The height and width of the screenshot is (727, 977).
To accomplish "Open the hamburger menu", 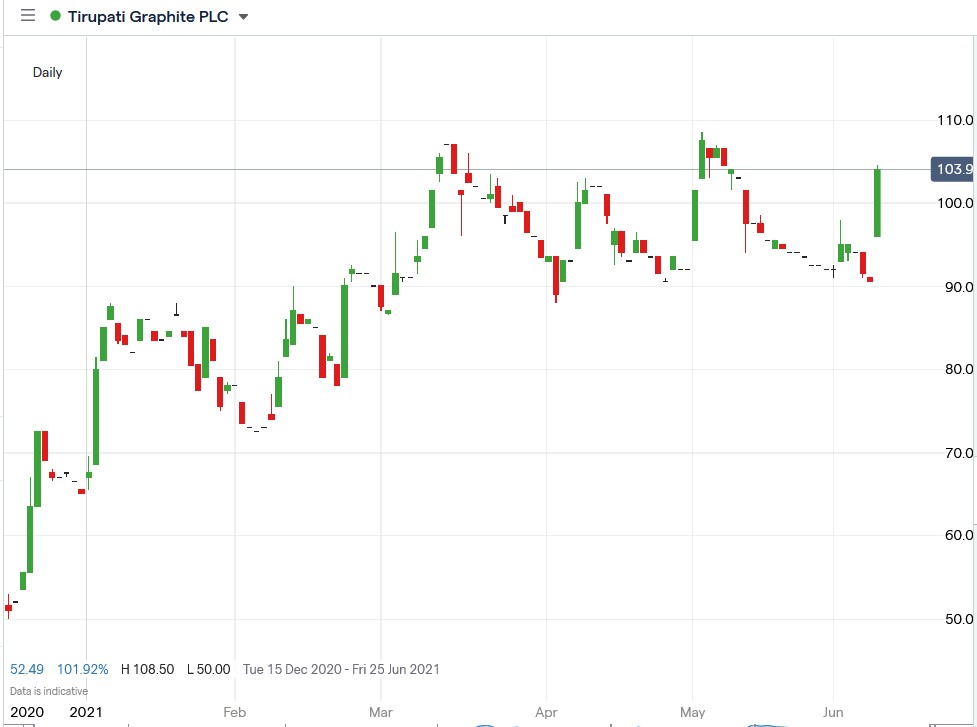I will click(x=27, y=15).
